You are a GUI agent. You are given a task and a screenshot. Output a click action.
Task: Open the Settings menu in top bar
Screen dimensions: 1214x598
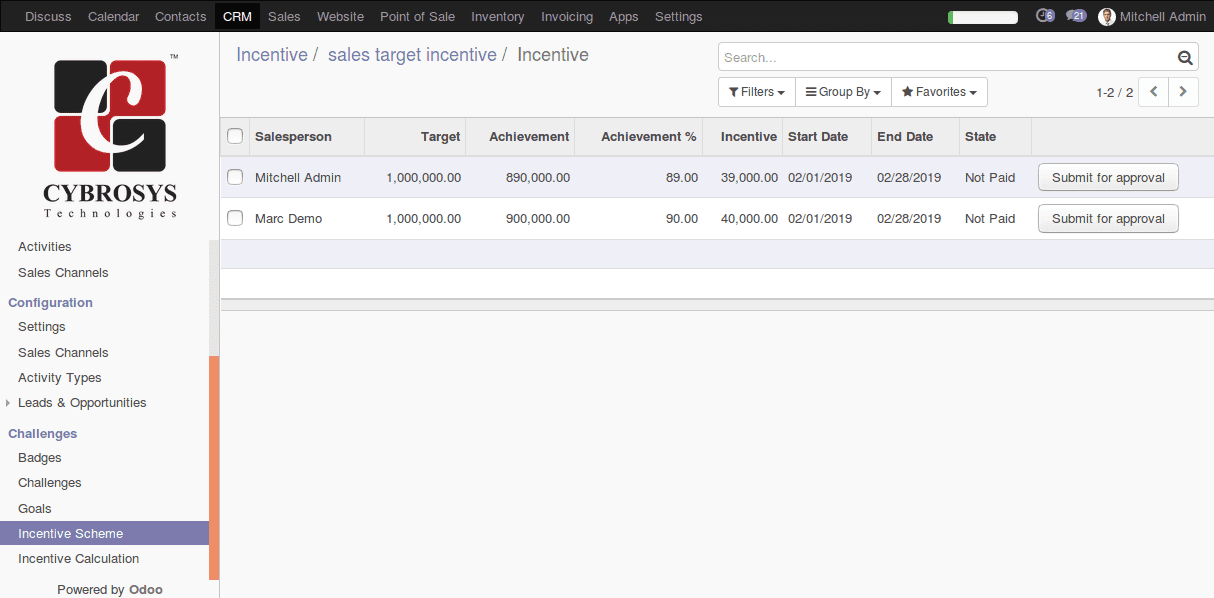[678, 16]
